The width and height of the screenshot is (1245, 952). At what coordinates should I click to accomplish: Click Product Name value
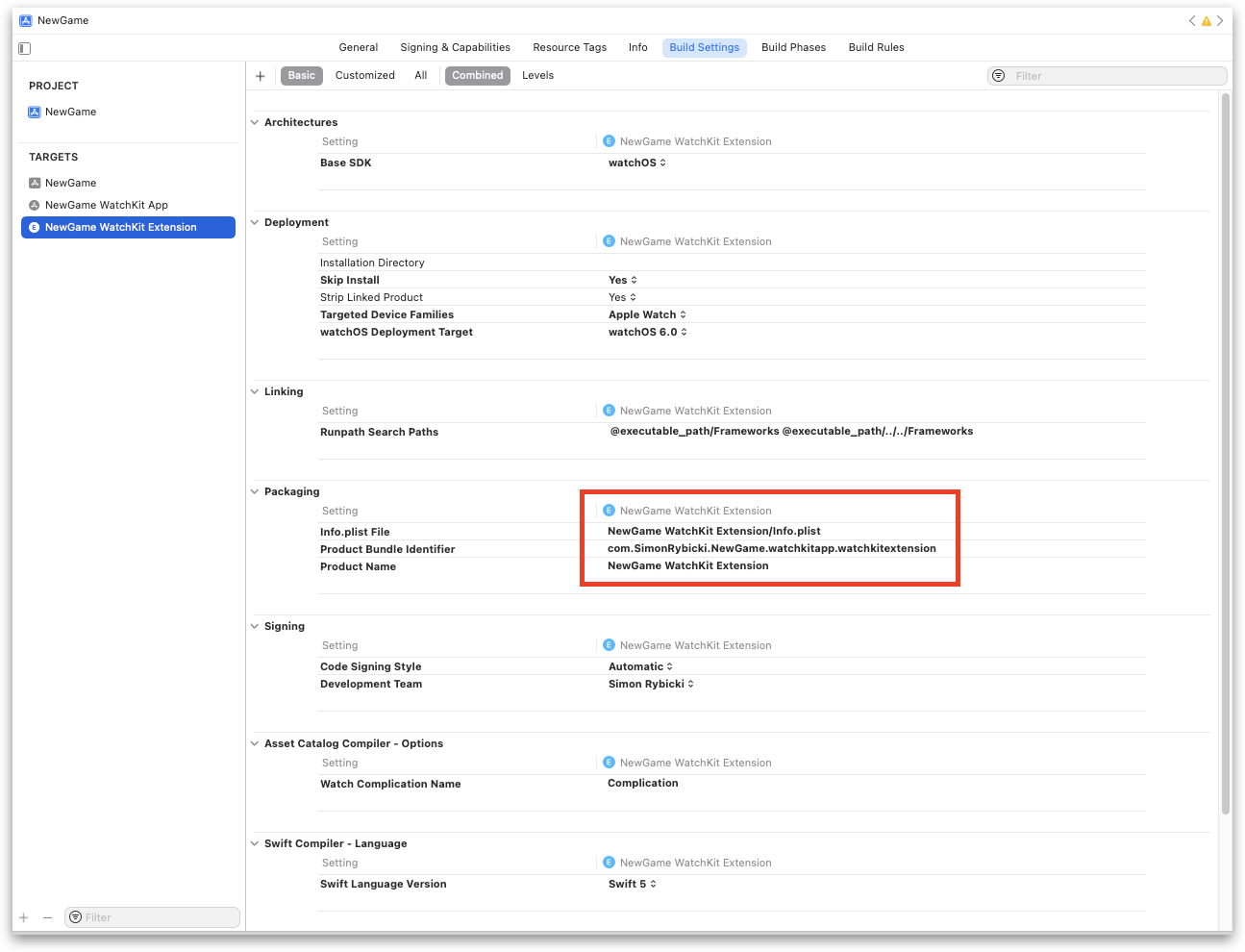[x=688, y=565]
